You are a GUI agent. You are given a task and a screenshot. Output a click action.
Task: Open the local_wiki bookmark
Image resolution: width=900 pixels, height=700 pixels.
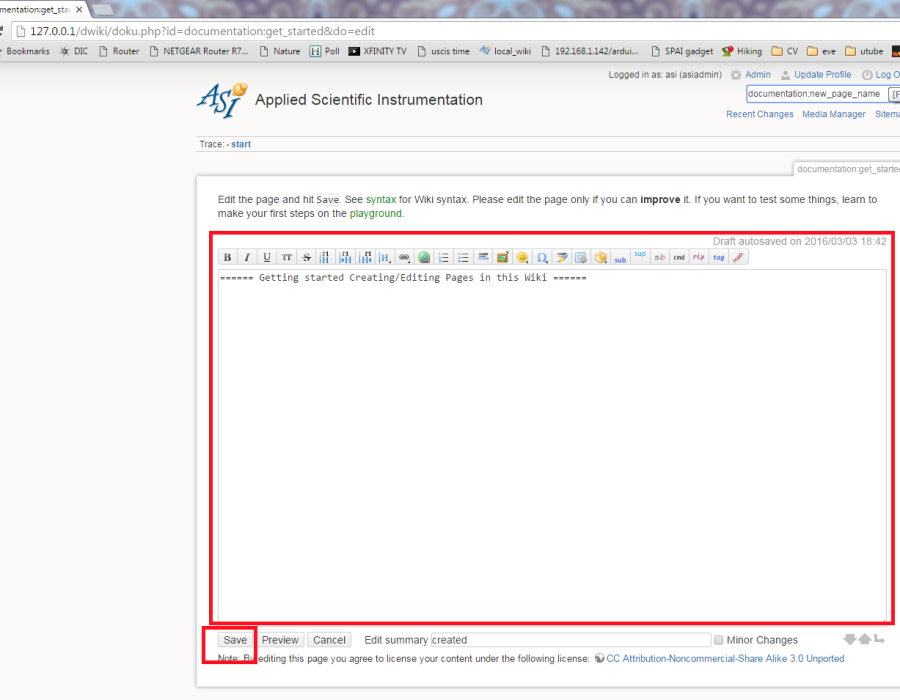[505, 51]
